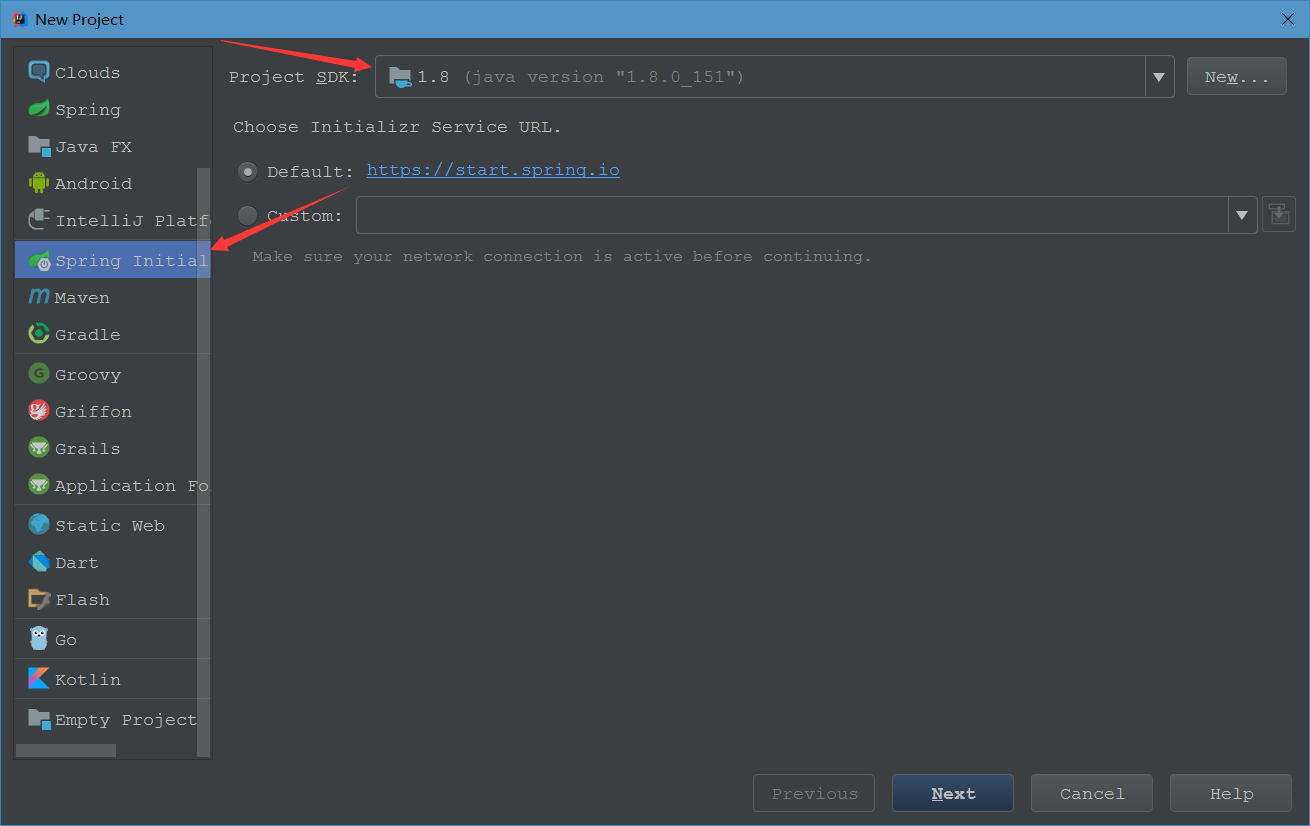1310x826 pixels.
Task: Click the JDK folder icon in SDK field
Action: tap(399, 76)
